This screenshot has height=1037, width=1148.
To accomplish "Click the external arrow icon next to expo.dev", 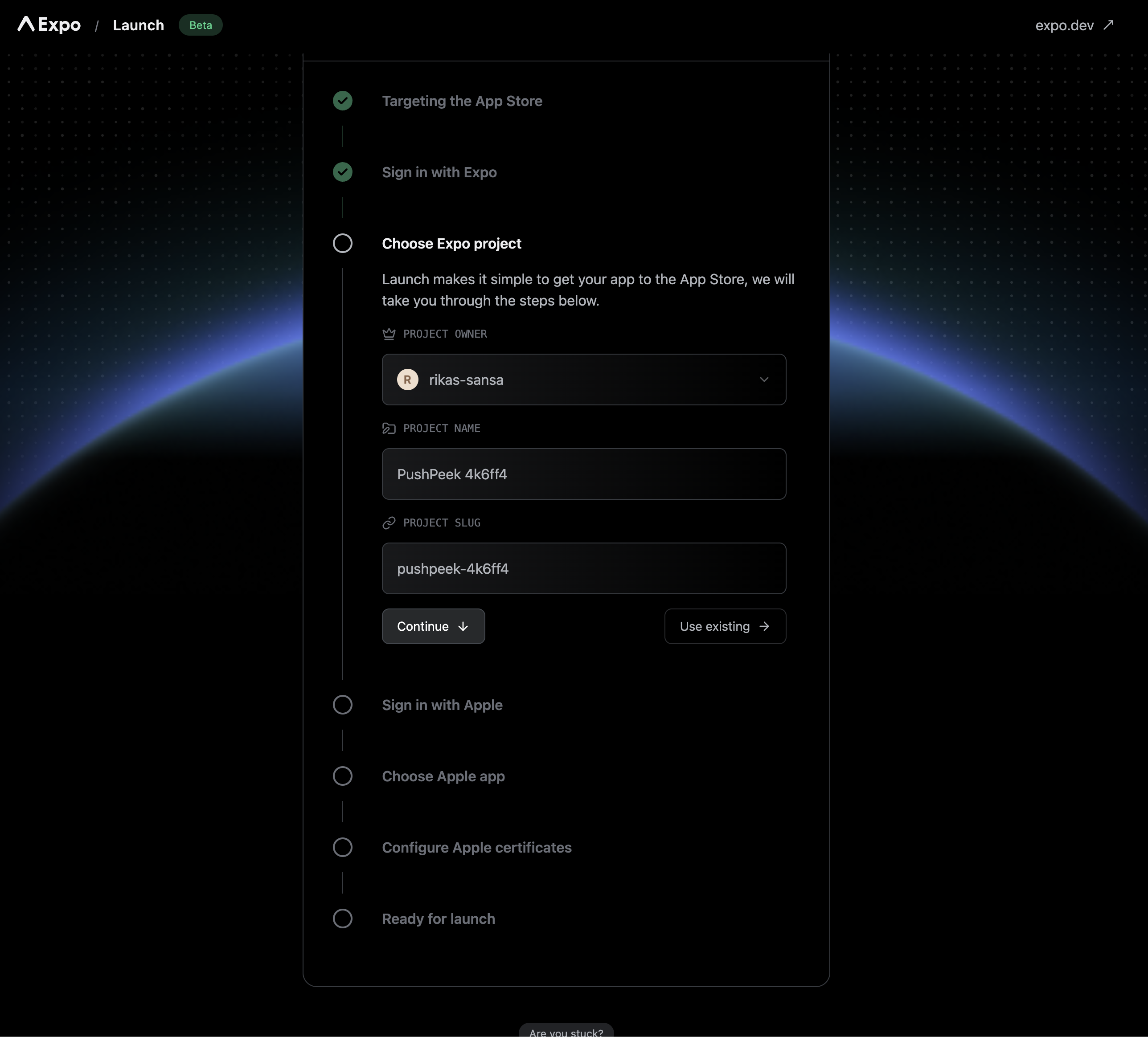I will (x=1108, y=25).
